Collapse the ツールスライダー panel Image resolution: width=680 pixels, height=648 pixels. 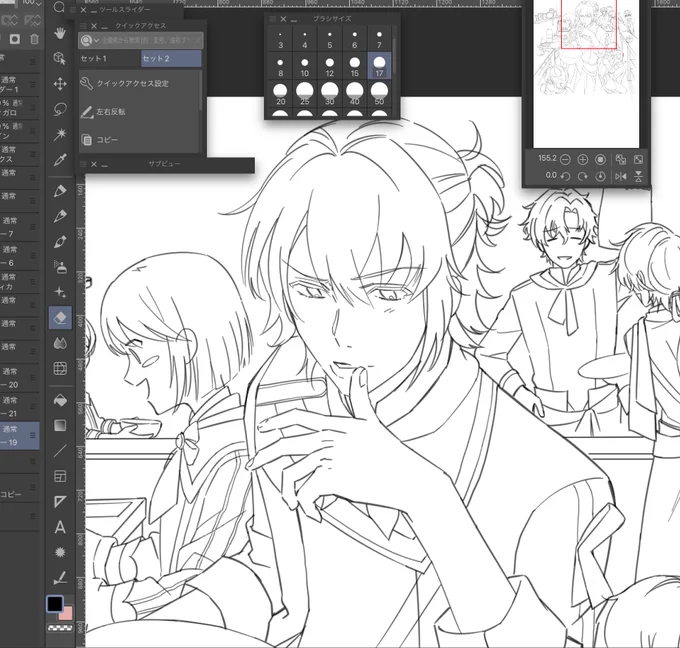coord(94,10)
